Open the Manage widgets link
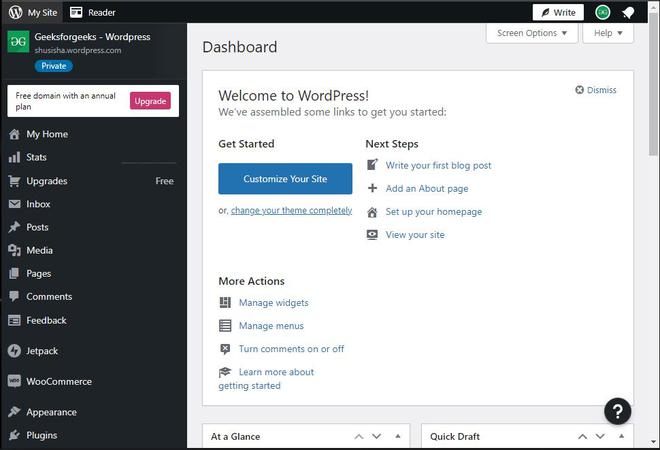This screenshot has height=450, width=660. [274, 303]
